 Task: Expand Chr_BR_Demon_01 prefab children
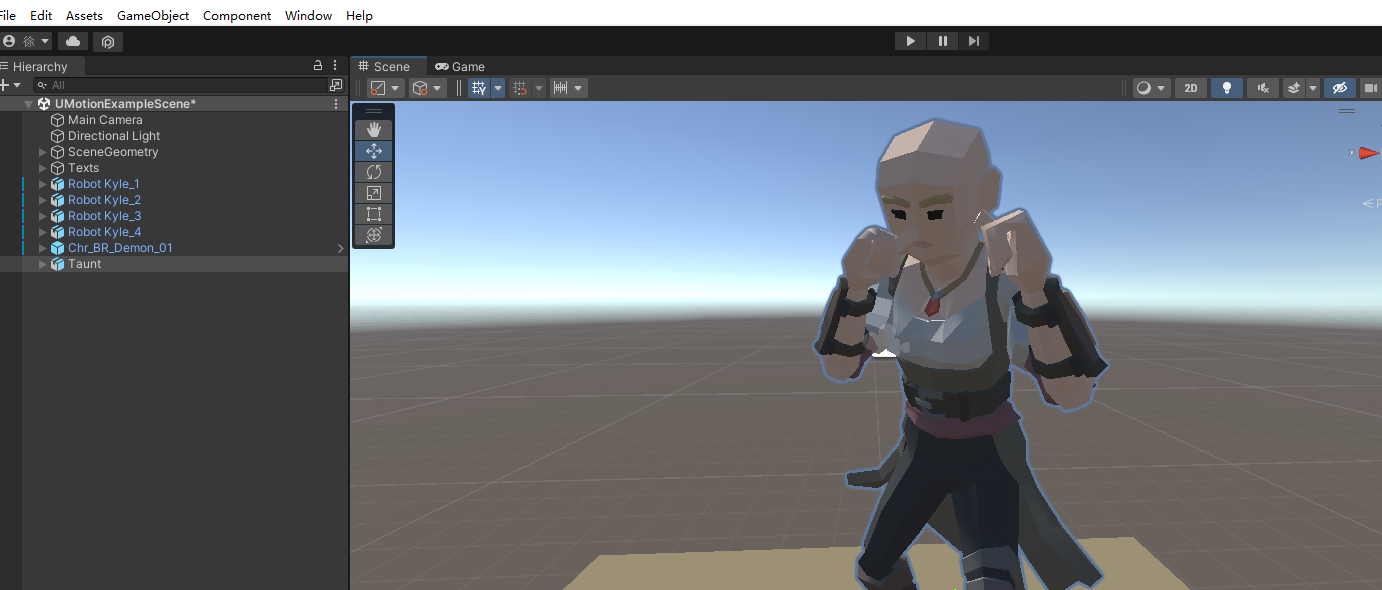pos(43,248)
